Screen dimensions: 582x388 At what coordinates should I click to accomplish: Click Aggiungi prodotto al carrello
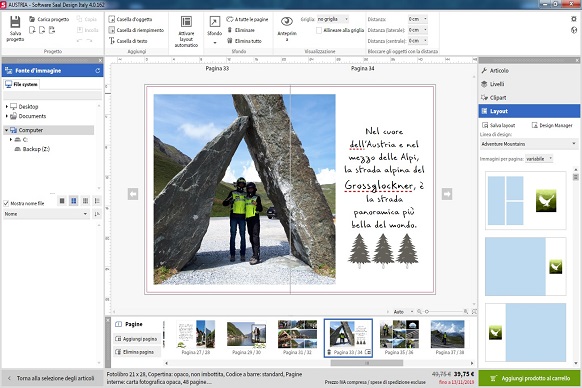(530, 378)
